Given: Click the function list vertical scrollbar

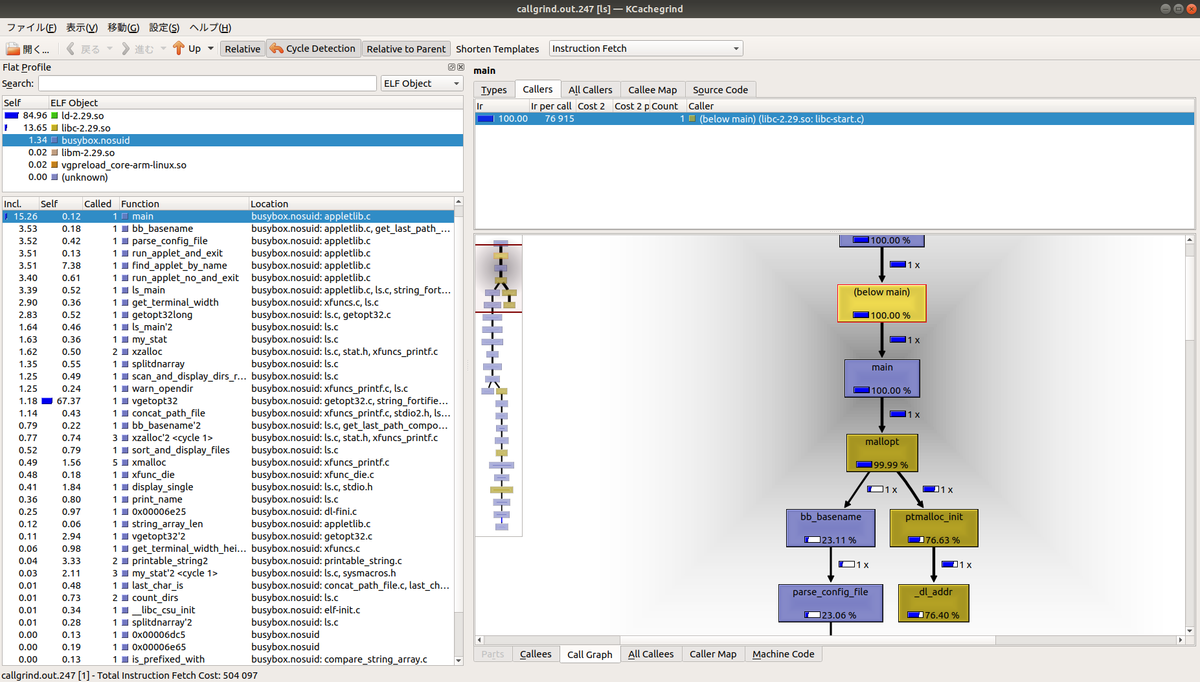Looking at the screenshot, I should click(x=458, y=430).
